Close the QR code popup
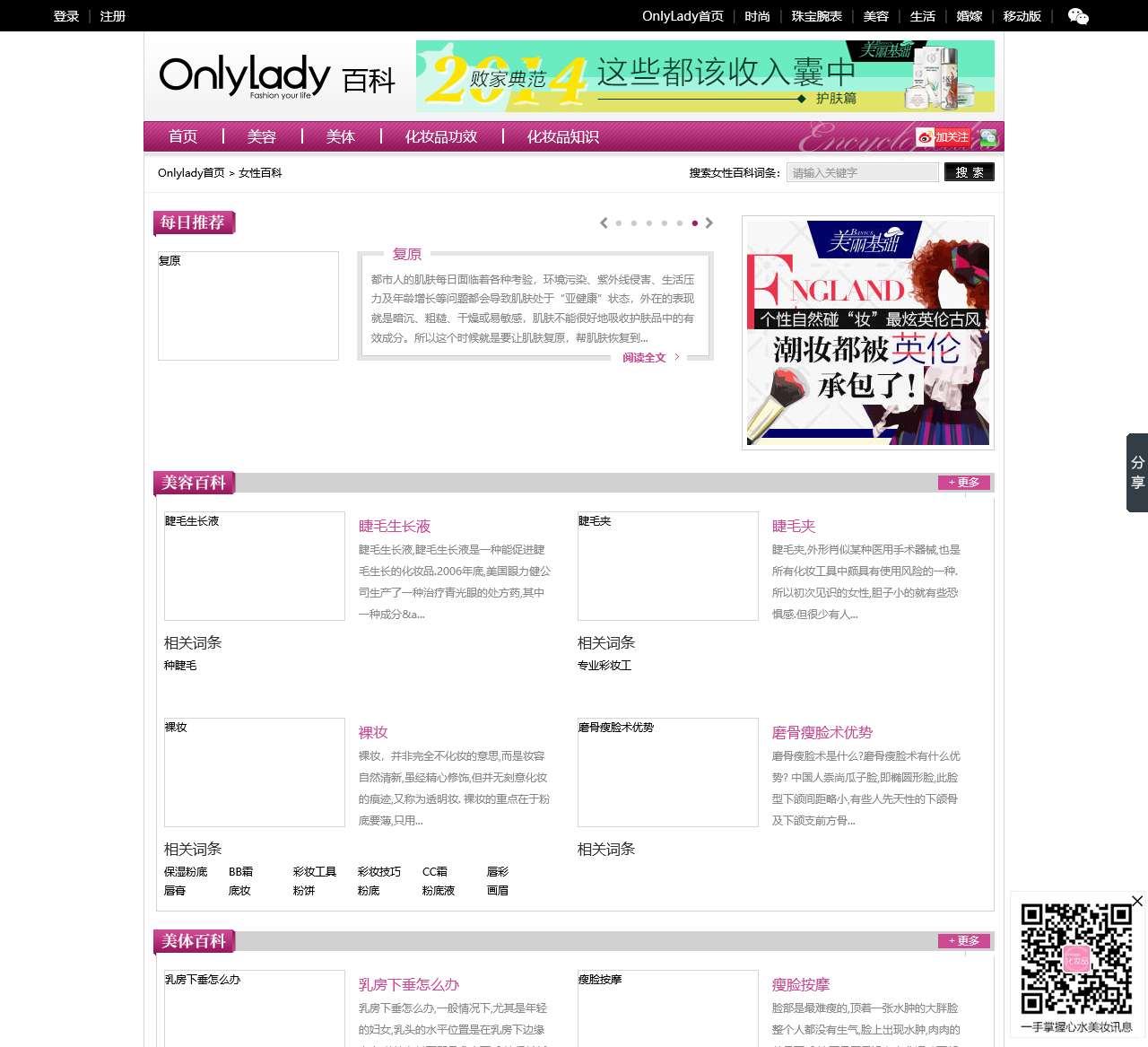This screenshot has height=1047, width=1148. [1137, 901]
